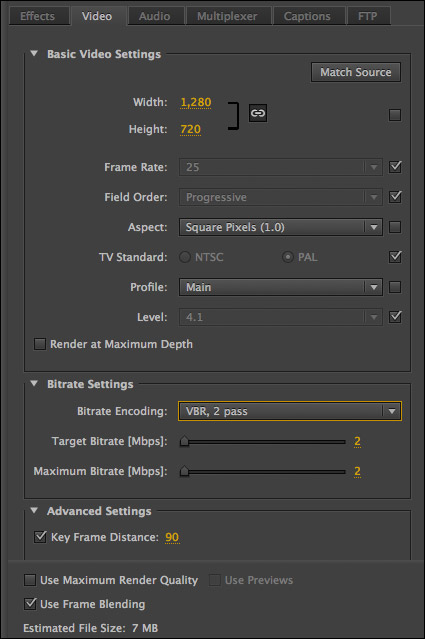Check the match source box beside Profile
This screenshot has width=425, height=639.
pos(395,287)
